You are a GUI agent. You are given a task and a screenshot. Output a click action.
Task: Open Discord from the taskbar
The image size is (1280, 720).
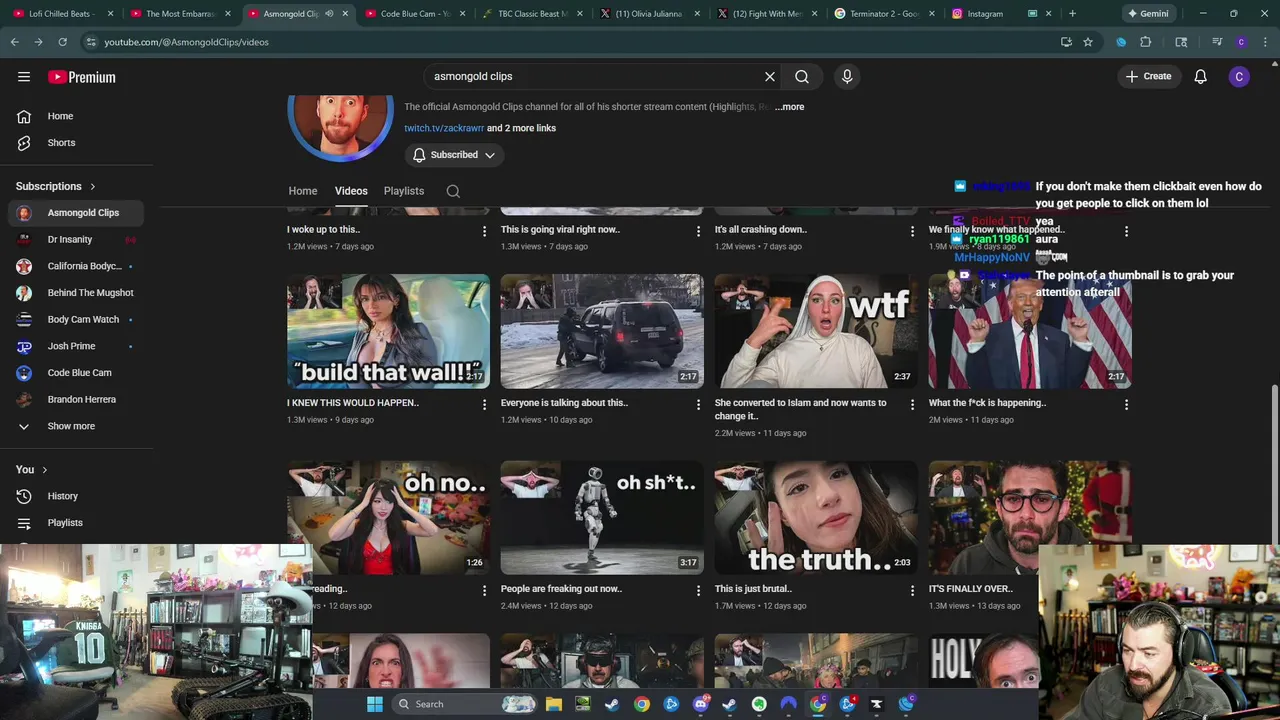point(700,704)
